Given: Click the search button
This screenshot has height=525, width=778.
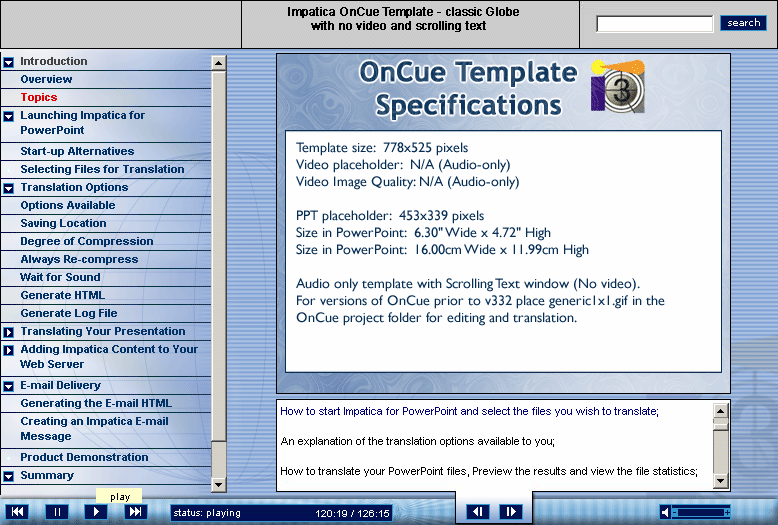Looking at the screenshot, I should [743, 23].
